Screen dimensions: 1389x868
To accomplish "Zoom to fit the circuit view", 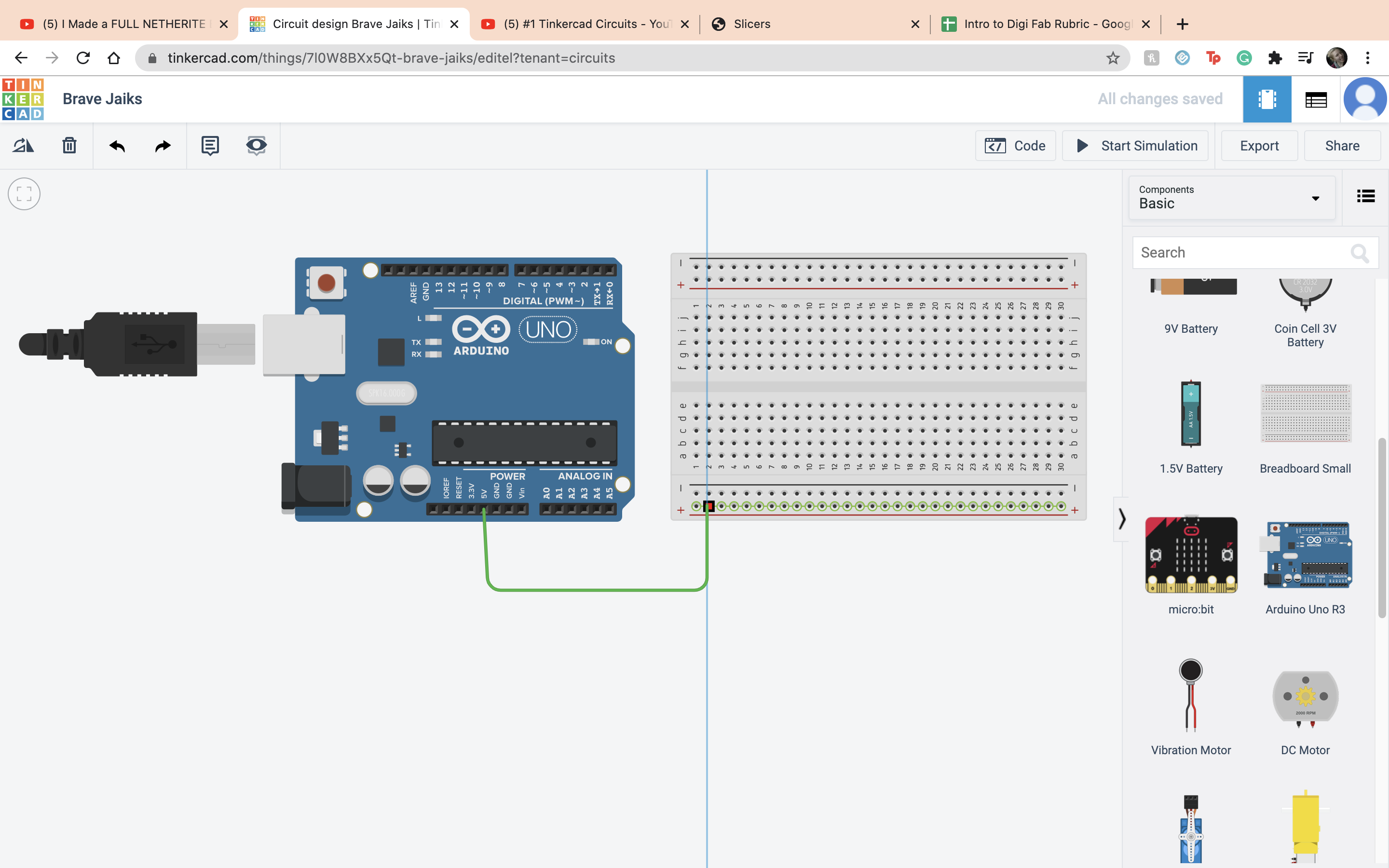I will (x=24, y=194).
